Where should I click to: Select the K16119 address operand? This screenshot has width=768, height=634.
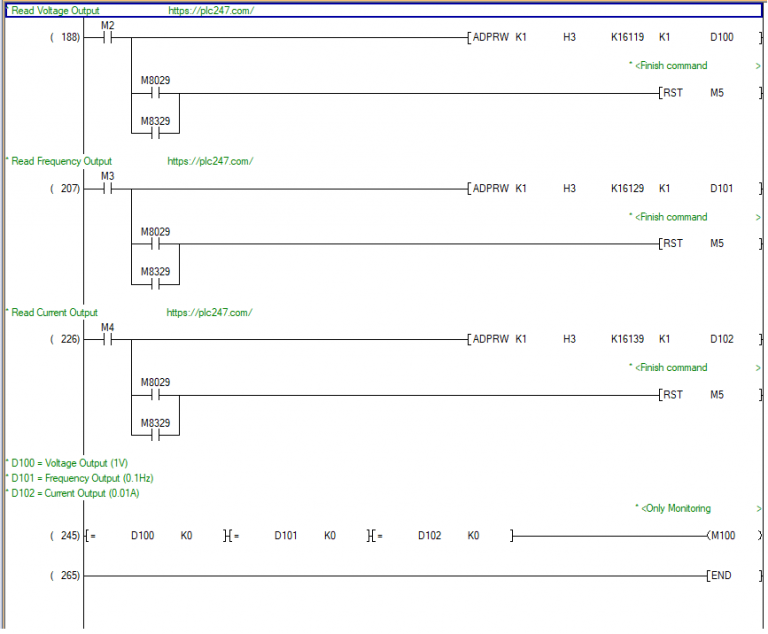(627, 37)
